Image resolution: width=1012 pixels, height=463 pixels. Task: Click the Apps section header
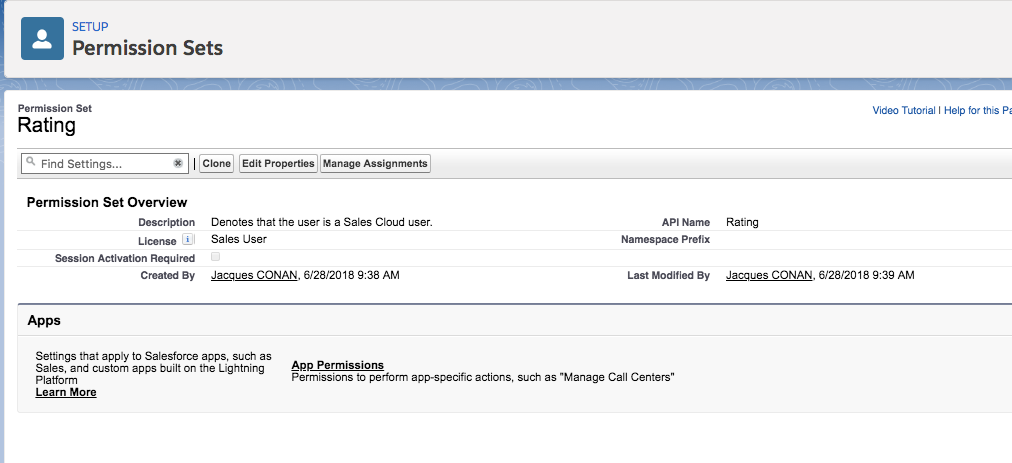pyautogui.click(x=44, y=321)
